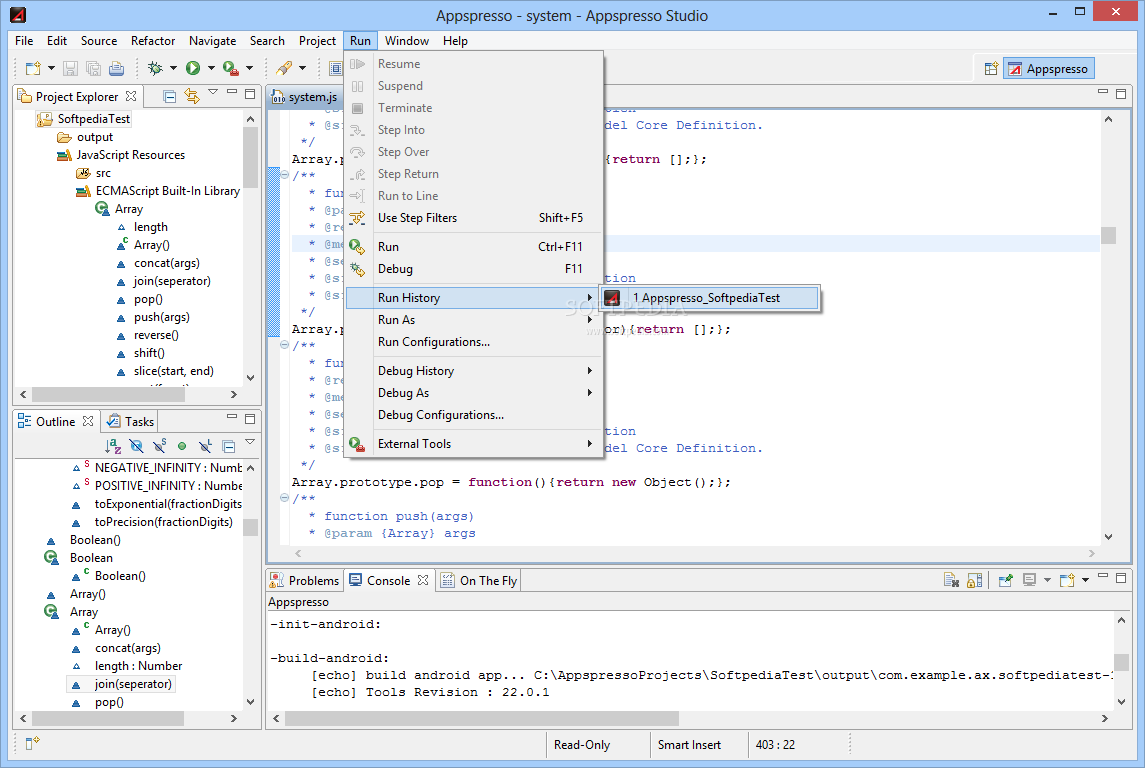The width and height of the screenshot is (1145, 768).
Task: Click Collapse All in Project Explorer
Action: 169,96
